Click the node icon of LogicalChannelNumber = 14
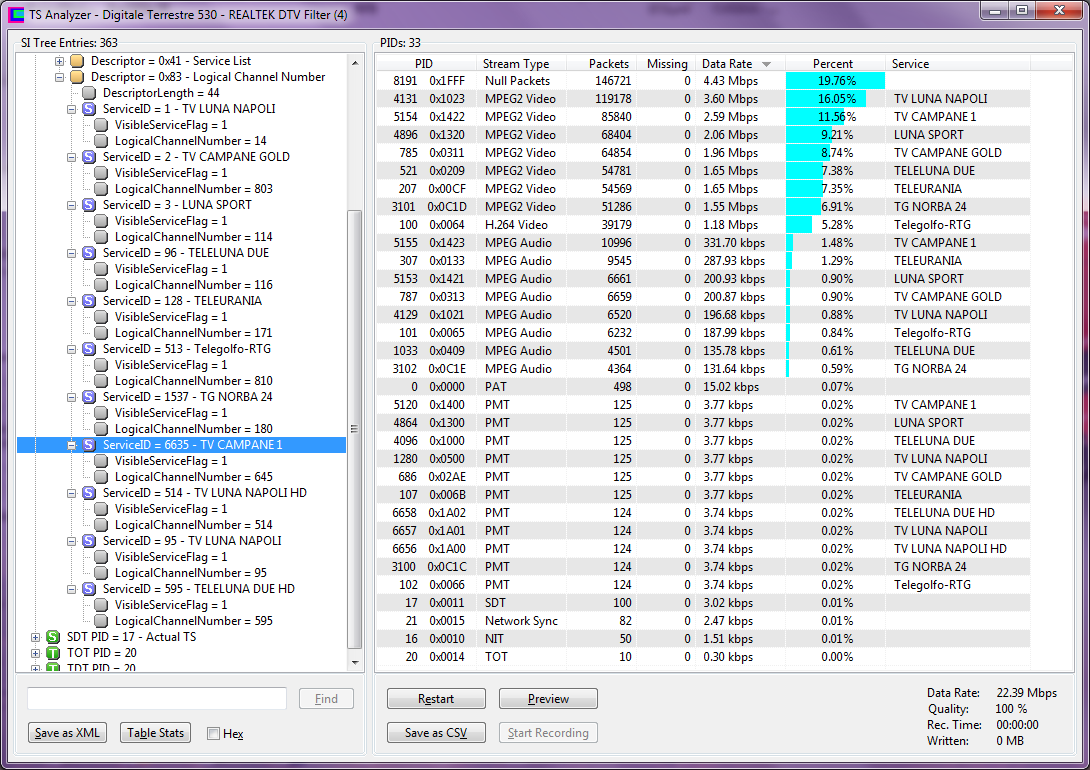The height and width of the screenshot is (770, 1090). (x=101, y=141)
